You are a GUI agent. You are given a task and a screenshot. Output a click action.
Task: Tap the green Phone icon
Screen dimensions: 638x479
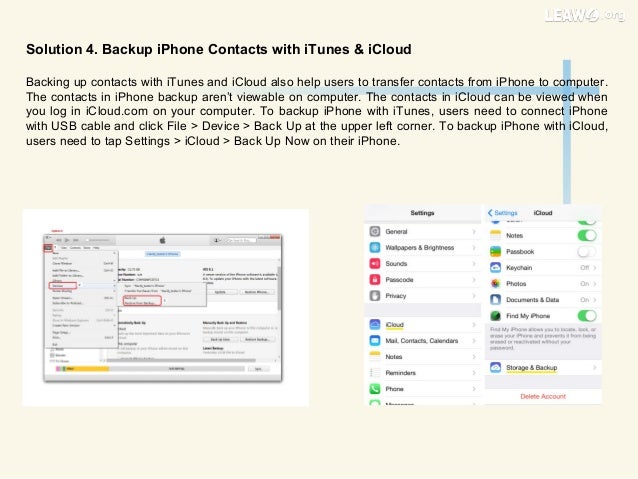[375, 389]
